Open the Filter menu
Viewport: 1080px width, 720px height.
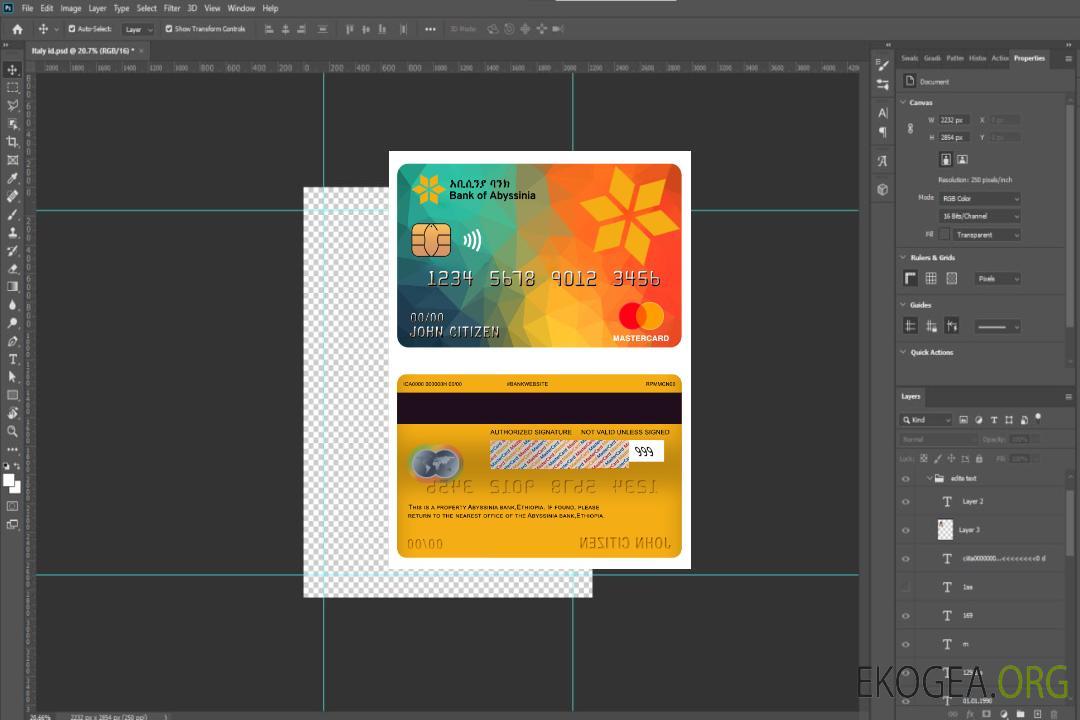(172, 8)
